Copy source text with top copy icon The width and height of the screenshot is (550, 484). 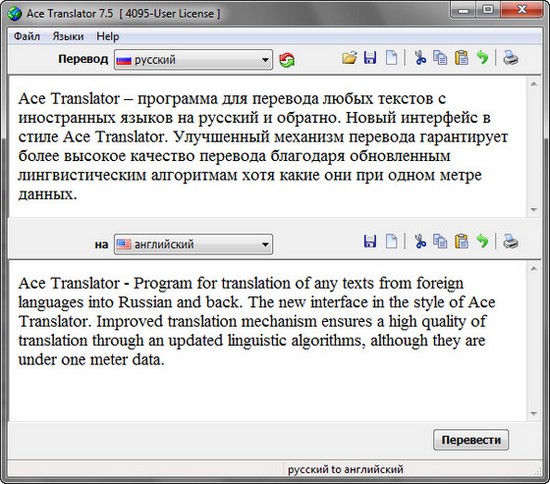pyautogui.click(x=440, y=58)
